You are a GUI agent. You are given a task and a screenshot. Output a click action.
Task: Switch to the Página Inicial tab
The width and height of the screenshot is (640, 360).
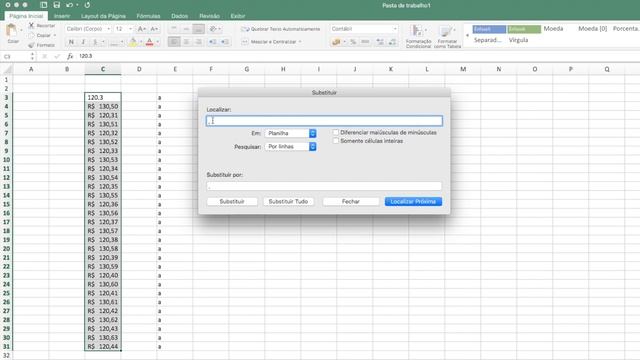coord(26,16)
